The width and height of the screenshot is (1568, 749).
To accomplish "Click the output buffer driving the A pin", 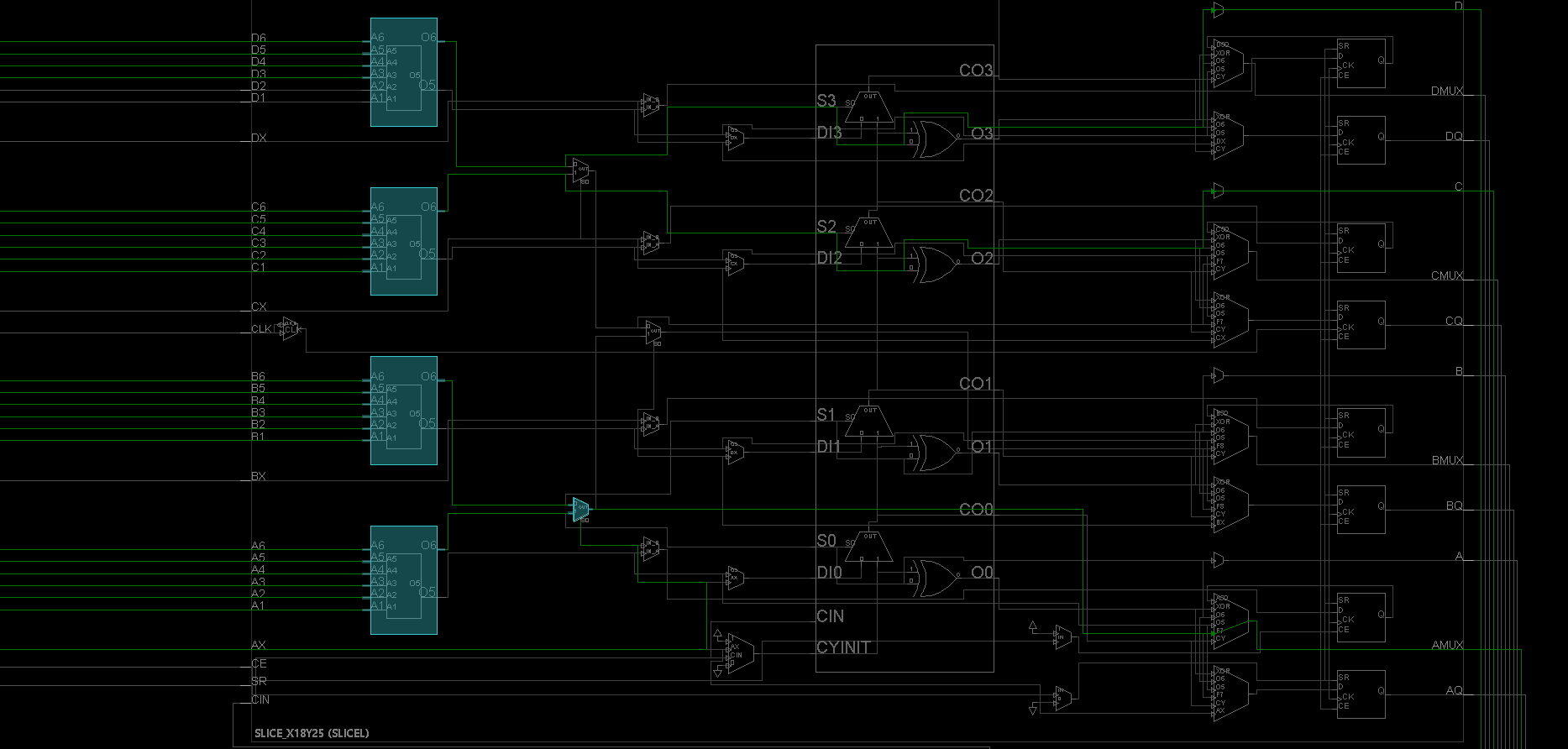I will (x=1218, y=560).
